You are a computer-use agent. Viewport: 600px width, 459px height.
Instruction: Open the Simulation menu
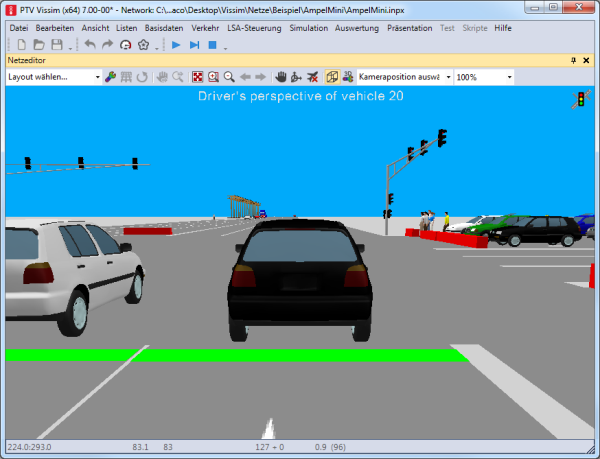[308, 28]
